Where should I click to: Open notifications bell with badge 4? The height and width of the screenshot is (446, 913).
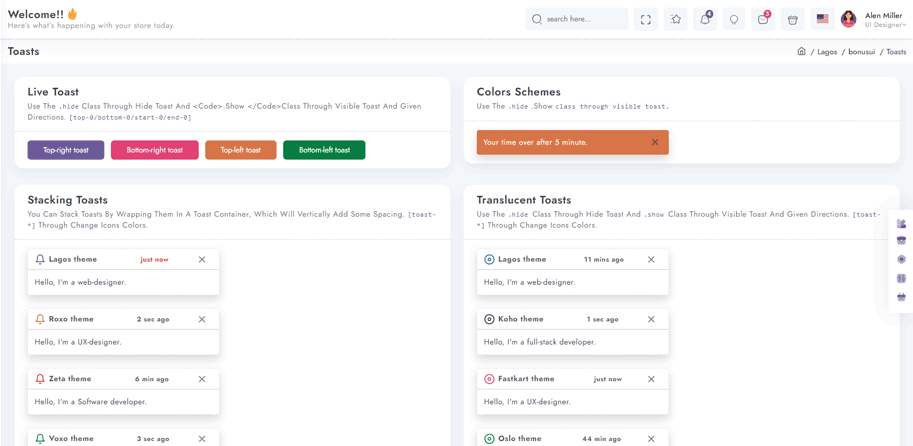[x=705, y=19]
